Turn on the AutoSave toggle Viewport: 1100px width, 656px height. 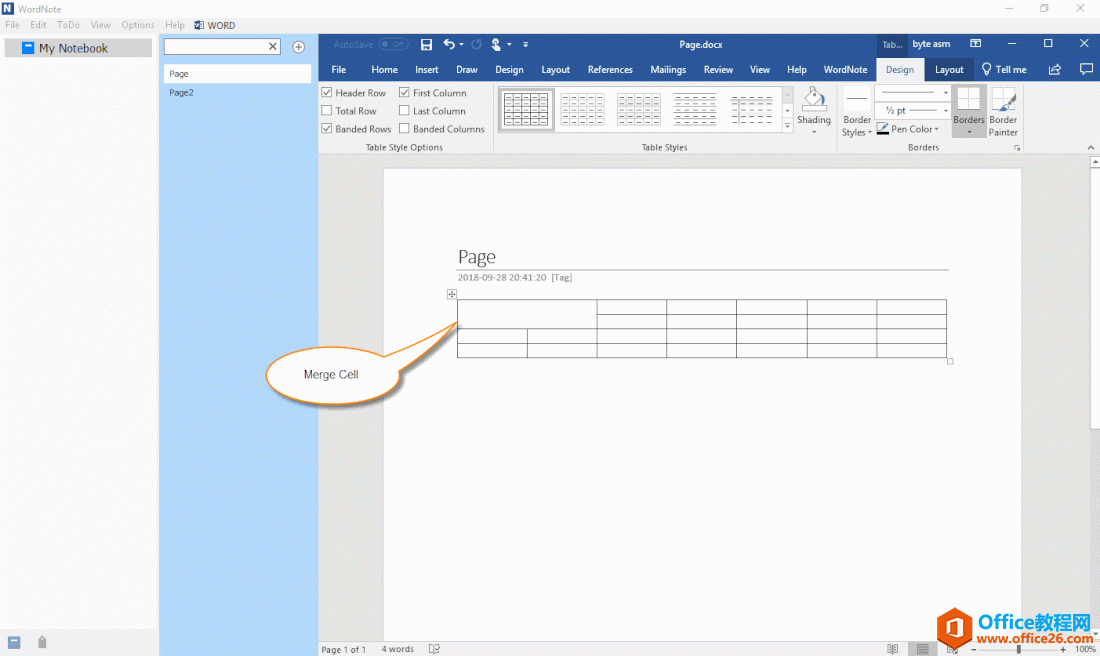(x=393, y=44)
